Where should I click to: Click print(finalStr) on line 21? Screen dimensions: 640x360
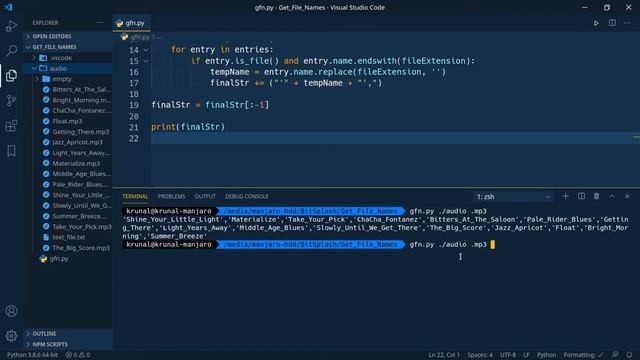tap(188, 127)
